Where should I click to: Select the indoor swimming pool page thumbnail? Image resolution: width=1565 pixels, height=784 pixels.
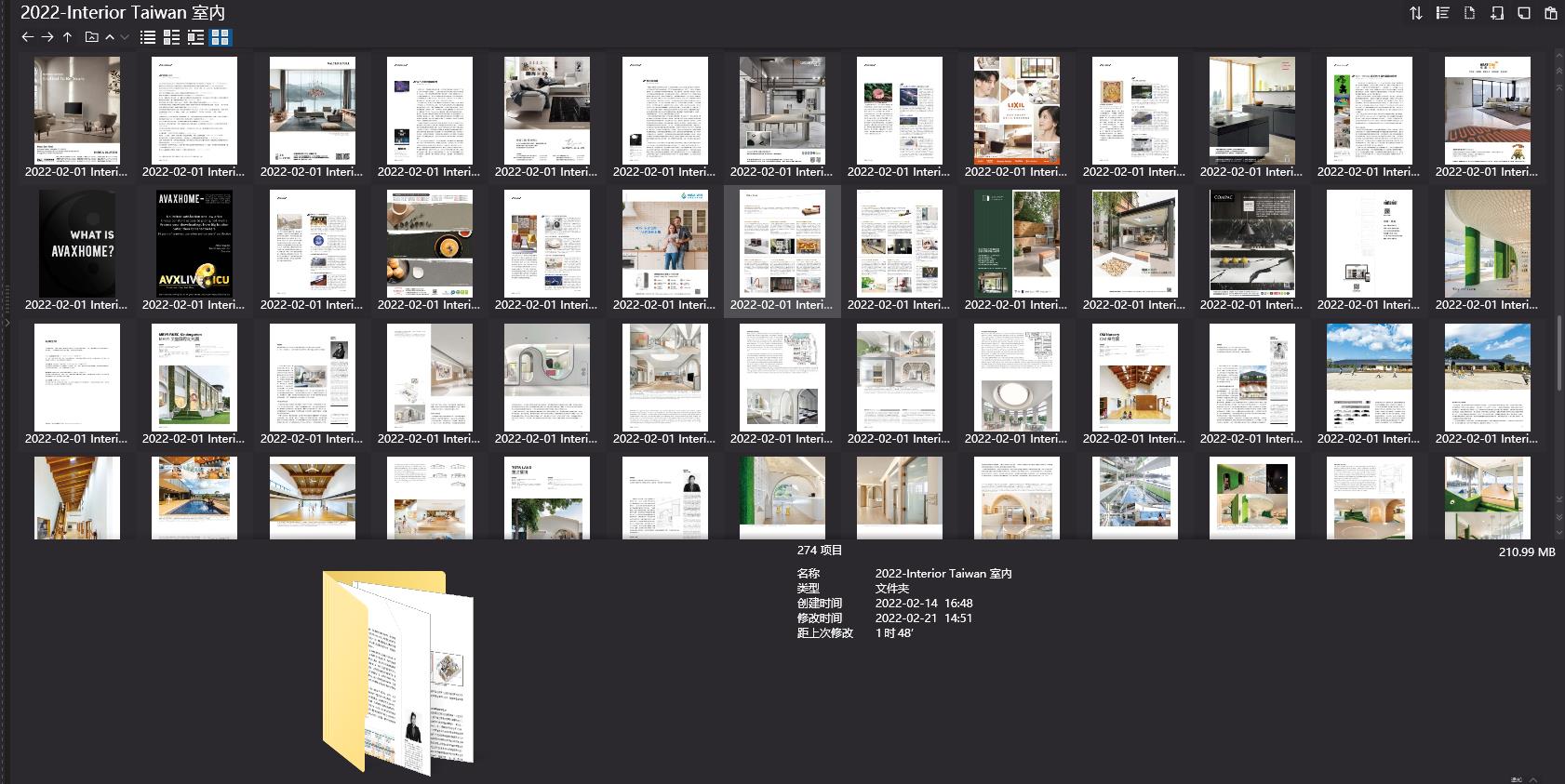(194, 498)
